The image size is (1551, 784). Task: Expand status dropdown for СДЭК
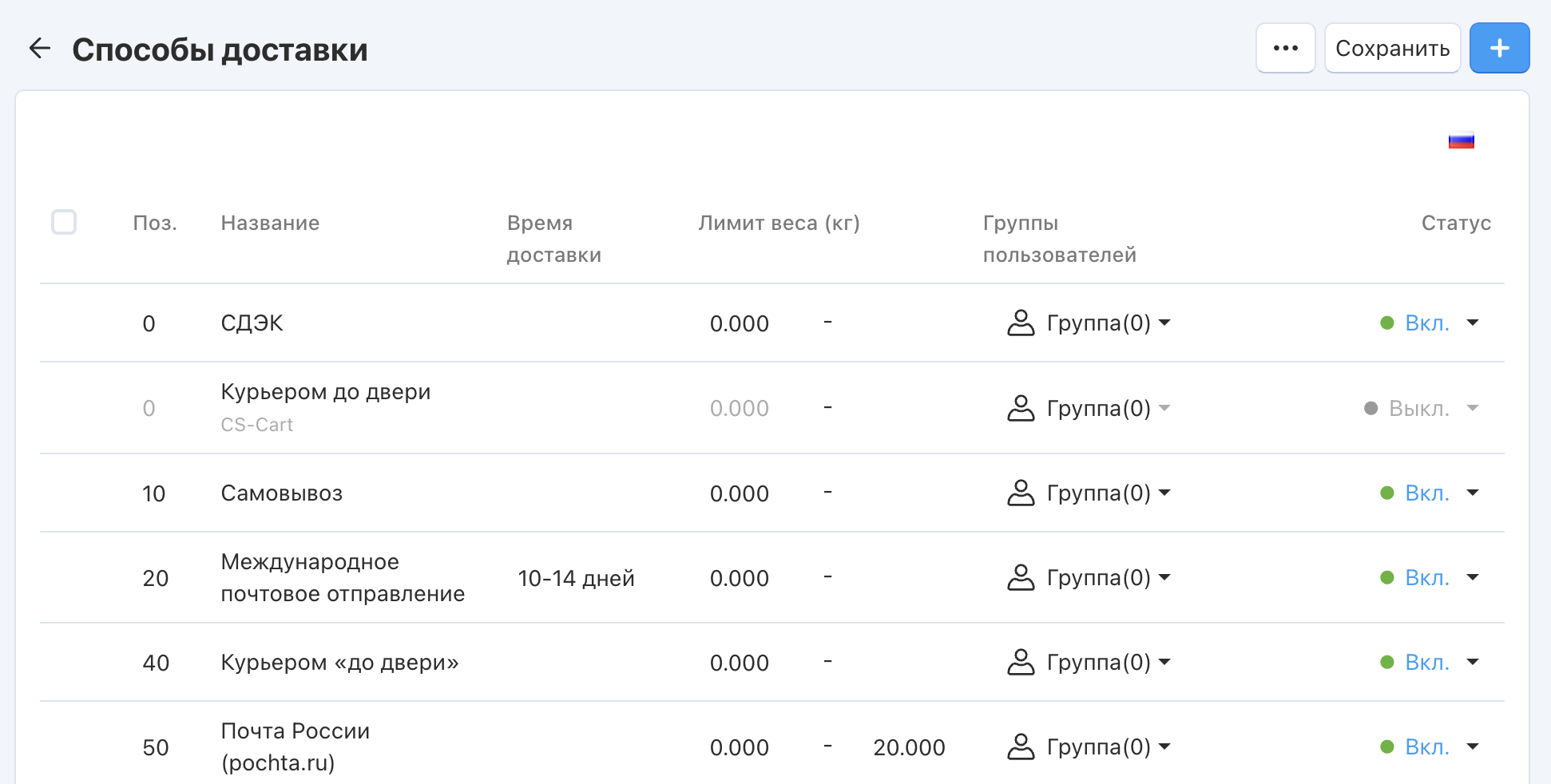pos(1473,323)
